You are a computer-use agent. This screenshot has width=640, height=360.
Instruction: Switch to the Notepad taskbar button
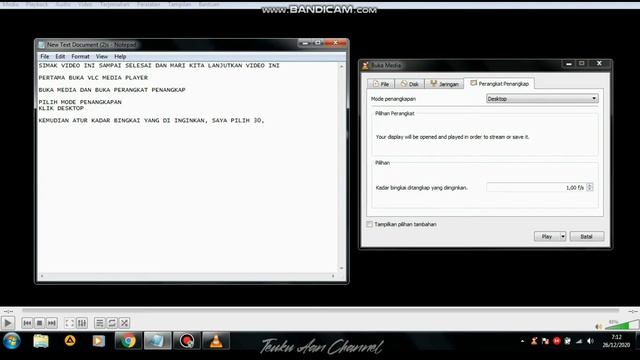tap(157, 341)
